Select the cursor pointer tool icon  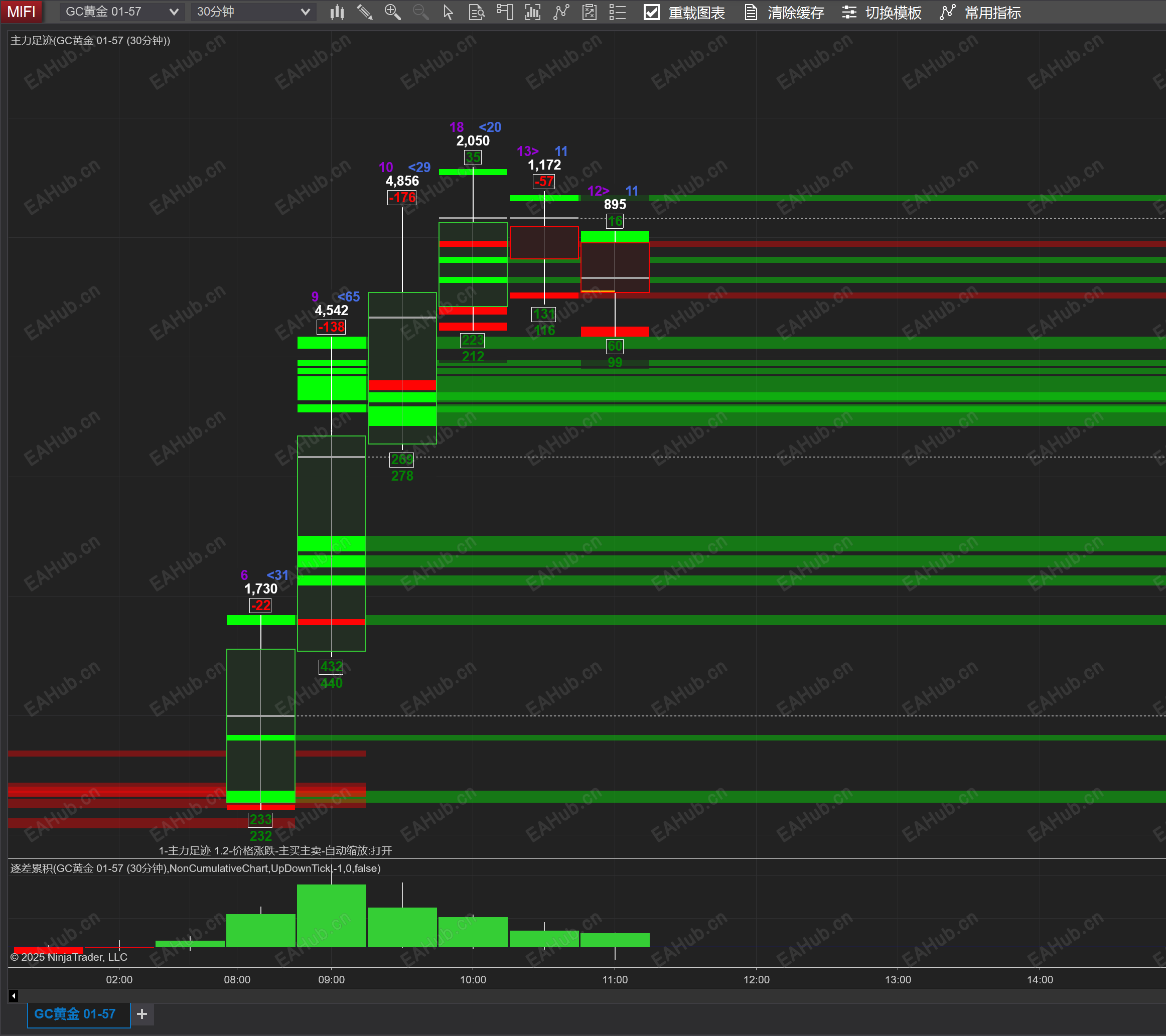(449, 12)
